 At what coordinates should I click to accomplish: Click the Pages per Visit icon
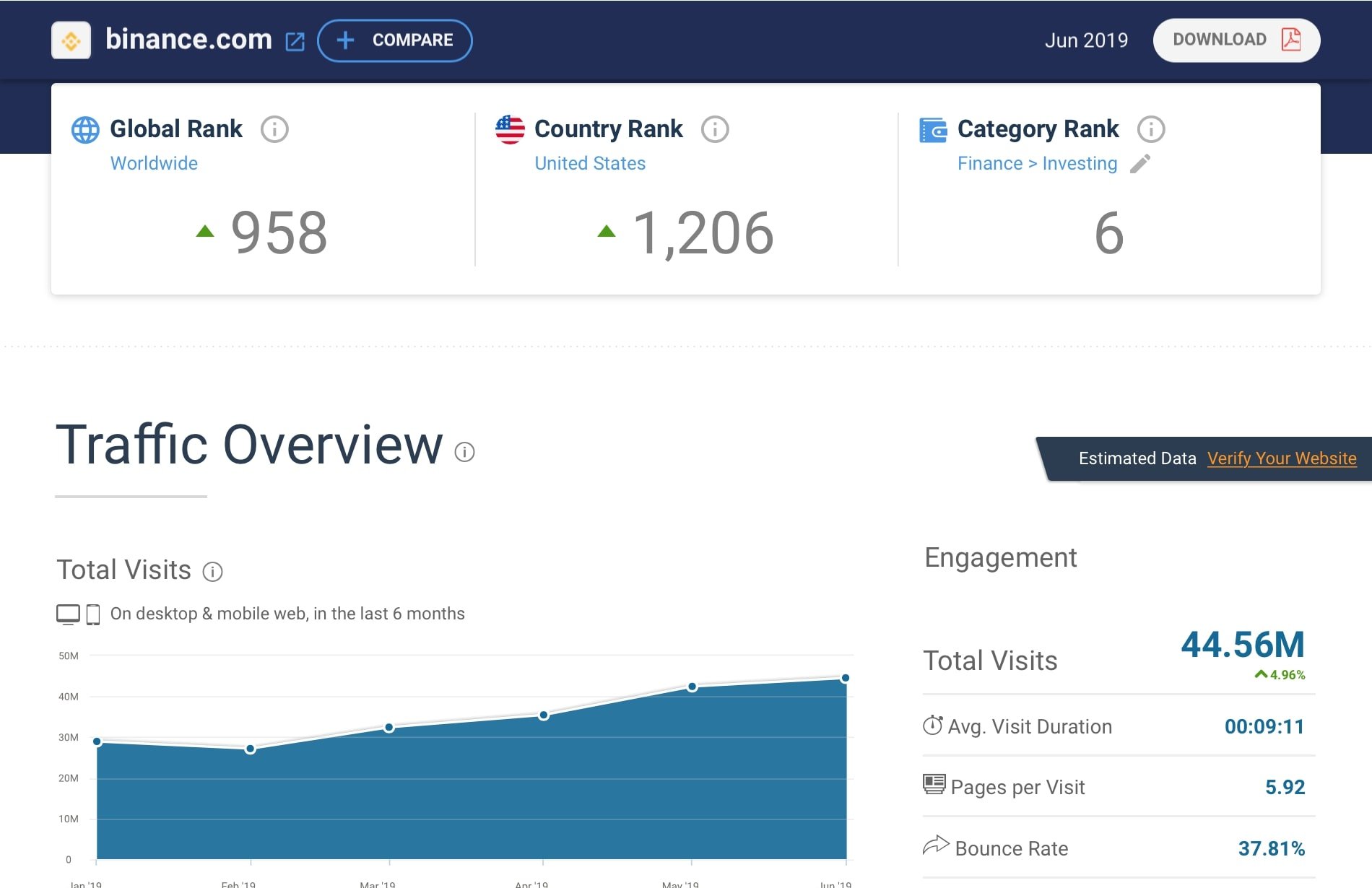(x=934, y=784)
